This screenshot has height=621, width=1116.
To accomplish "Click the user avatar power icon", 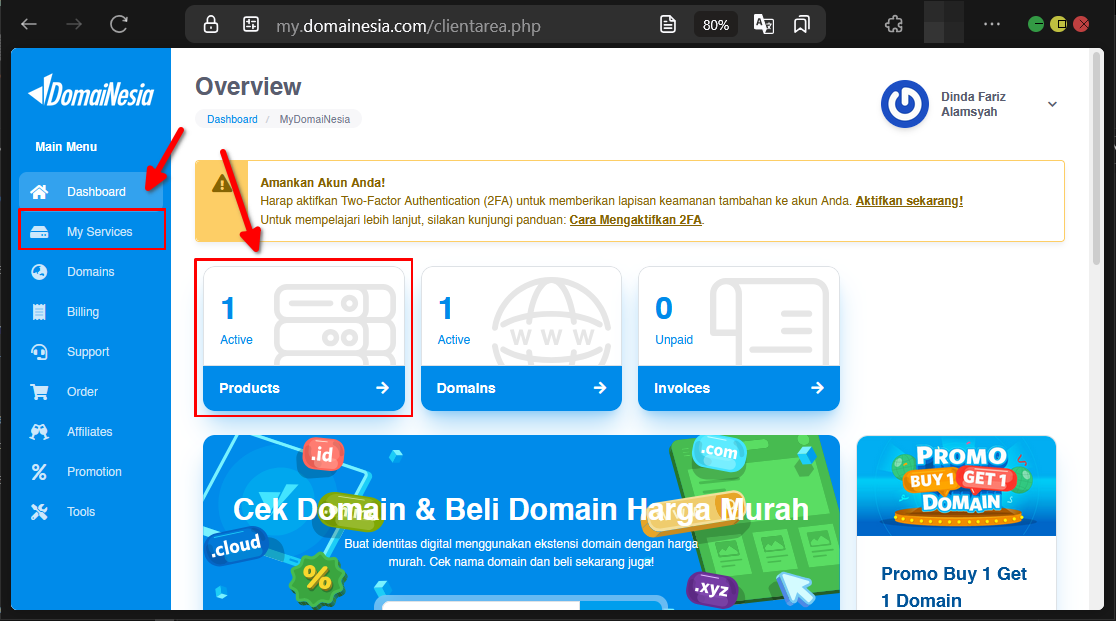I will click(905, 104).
